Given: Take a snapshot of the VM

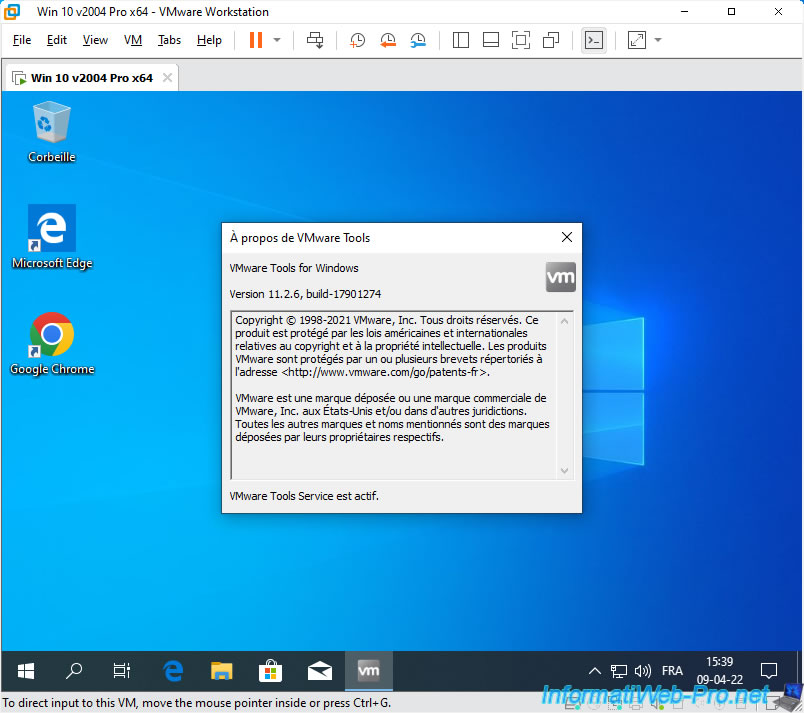Looking at the screenshot, I should [x=357, y=40].
